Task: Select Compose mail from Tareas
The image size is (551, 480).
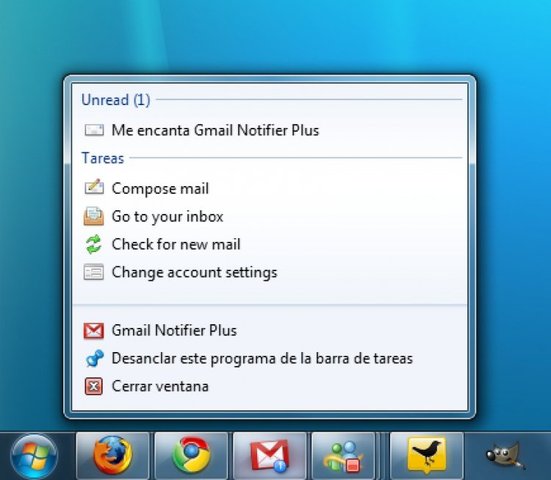Action: click(160, 189)
